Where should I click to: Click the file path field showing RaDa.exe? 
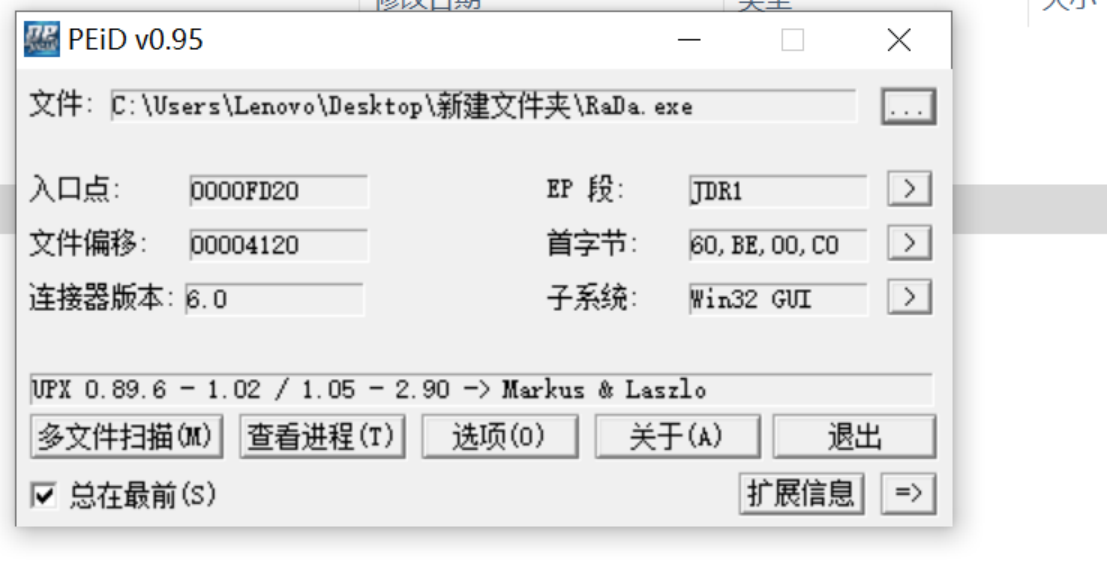[x=484, y=107]
